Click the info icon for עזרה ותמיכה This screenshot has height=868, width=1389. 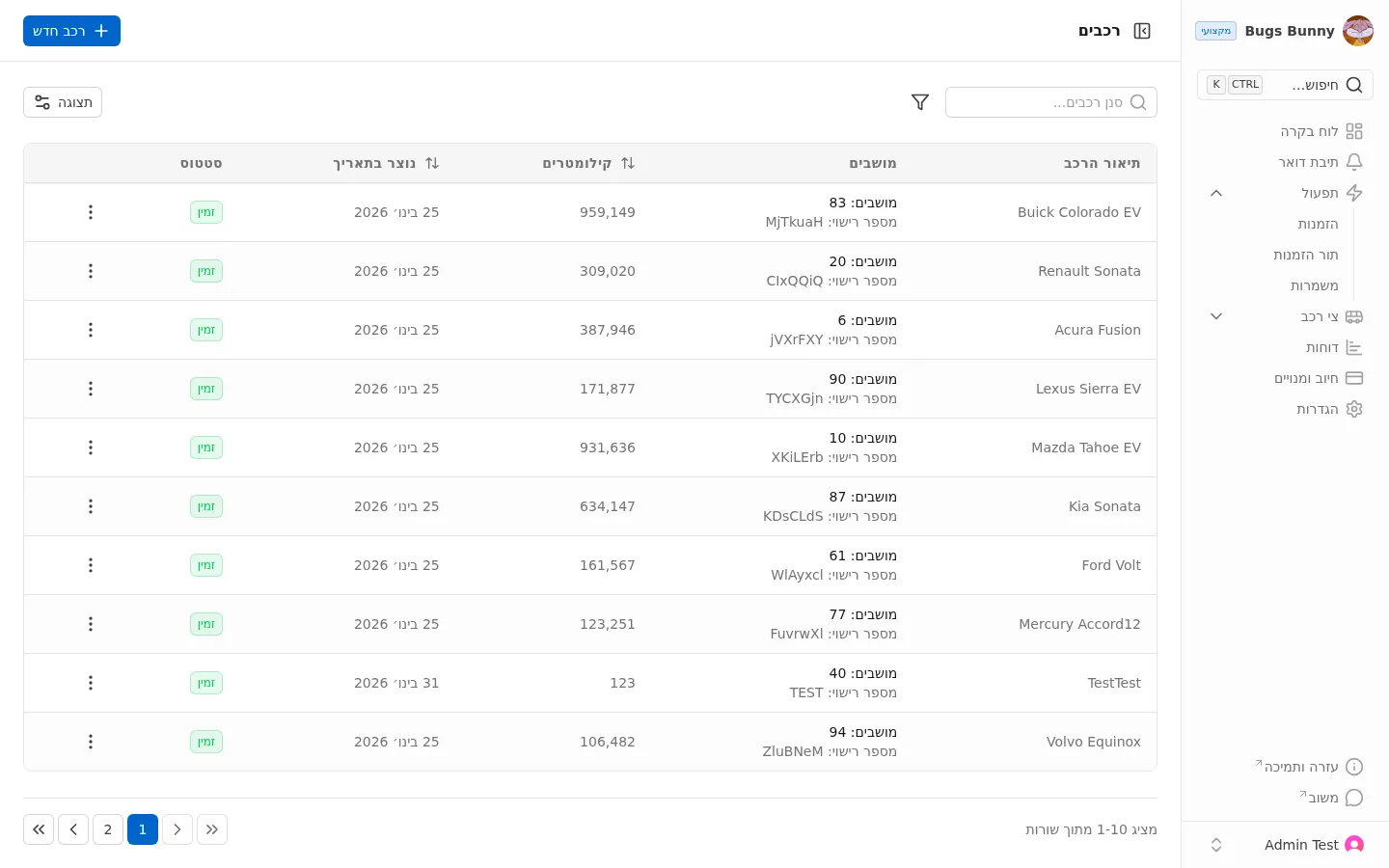(1354, 767)
